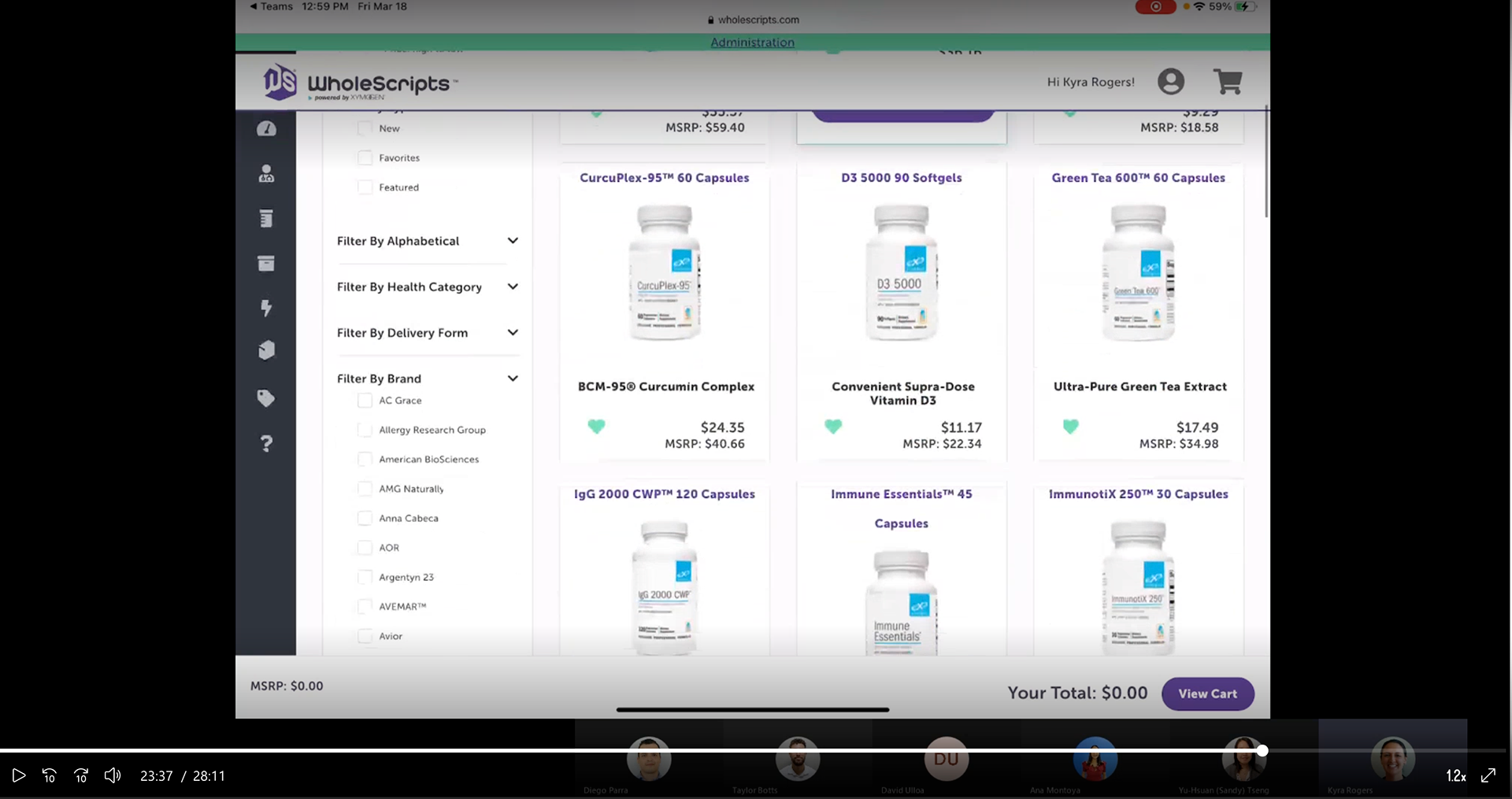1512x799 pixels.
Task: Open Immune Essentials 45 Capsules title
Action: [901, 509]
